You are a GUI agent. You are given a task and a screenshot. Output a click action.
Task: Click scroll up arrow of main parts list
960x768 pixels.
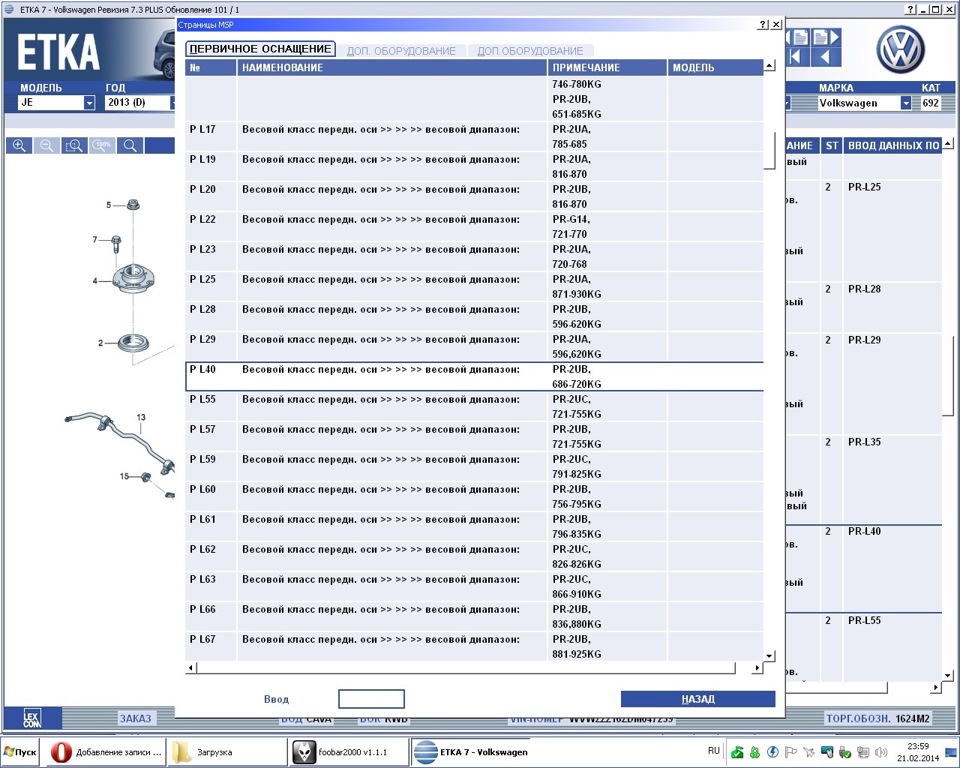tap(948, 144)
